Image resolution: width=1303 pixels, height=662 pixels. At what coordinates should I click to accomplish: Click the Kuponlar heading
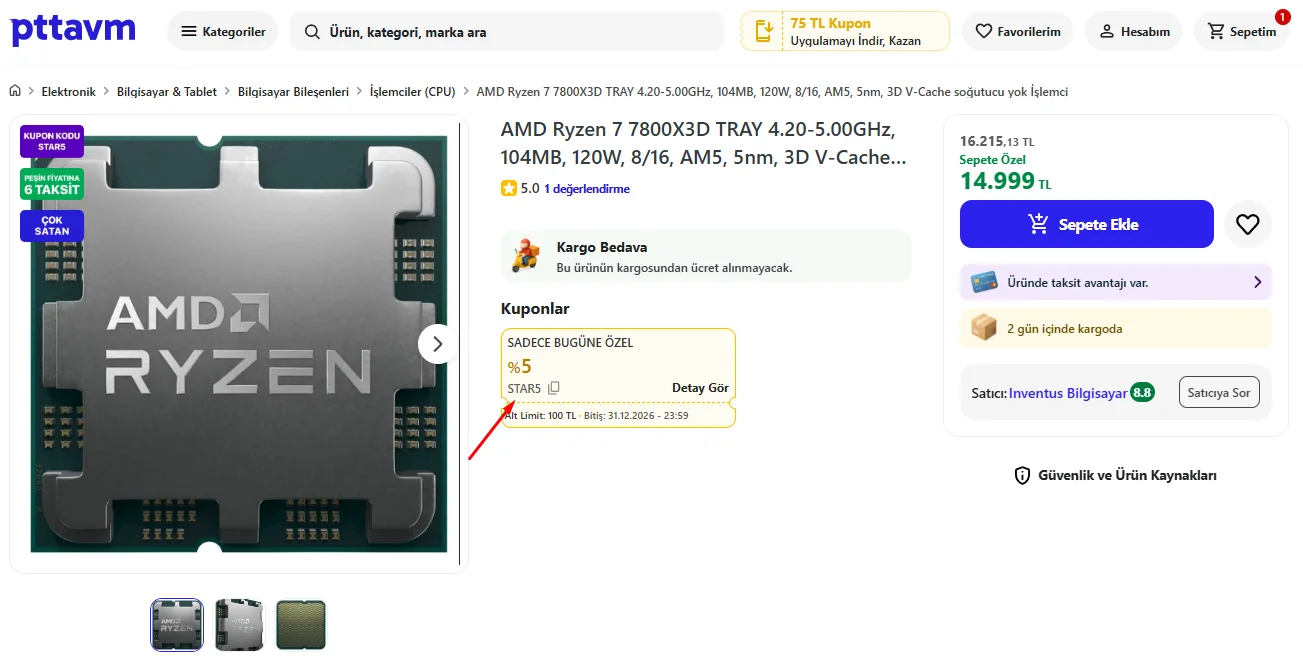(535, 308)
